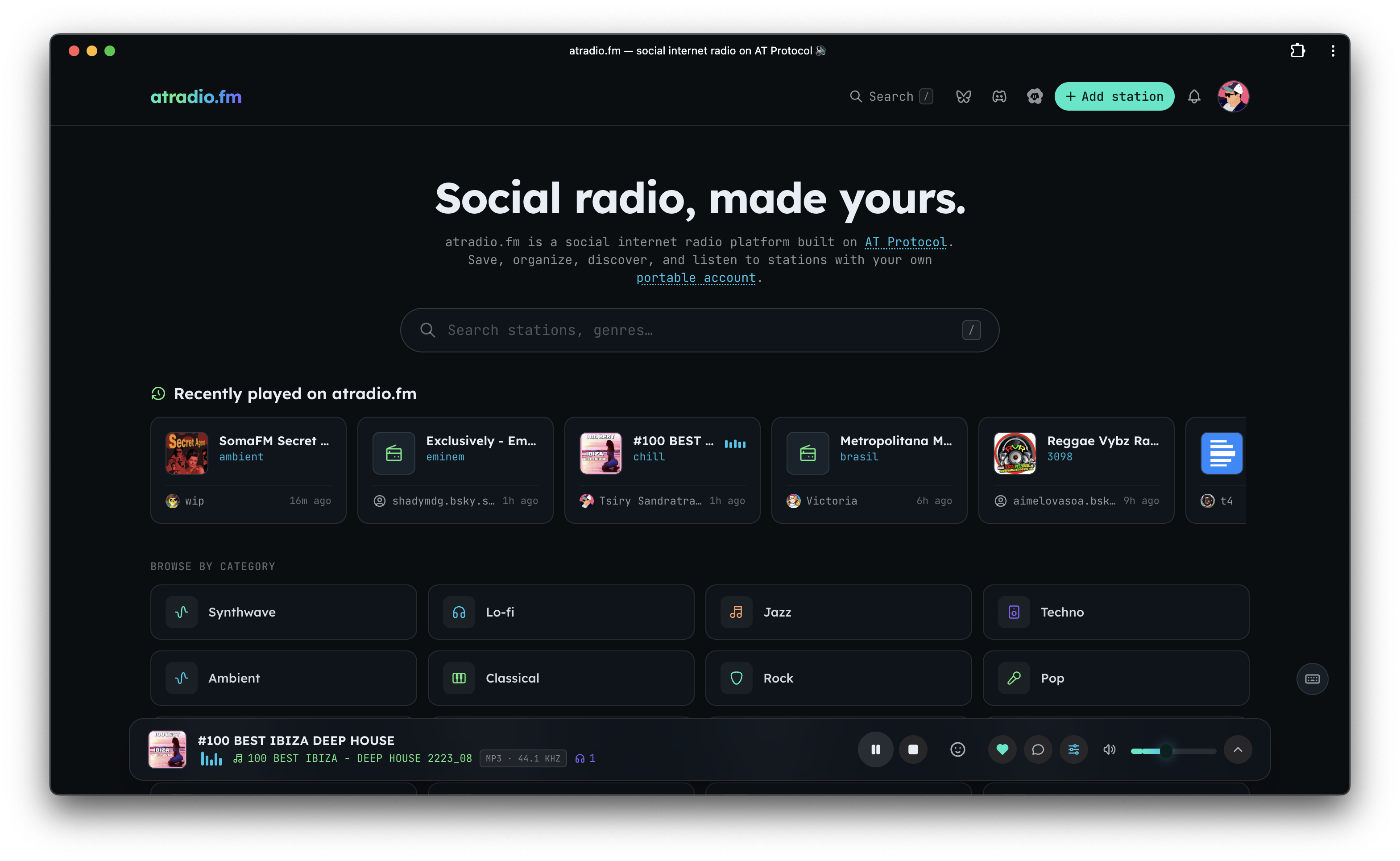Open the Discord icon in header
The height and width of the screenshot is (861, 1400).
(x=998, y=97)
